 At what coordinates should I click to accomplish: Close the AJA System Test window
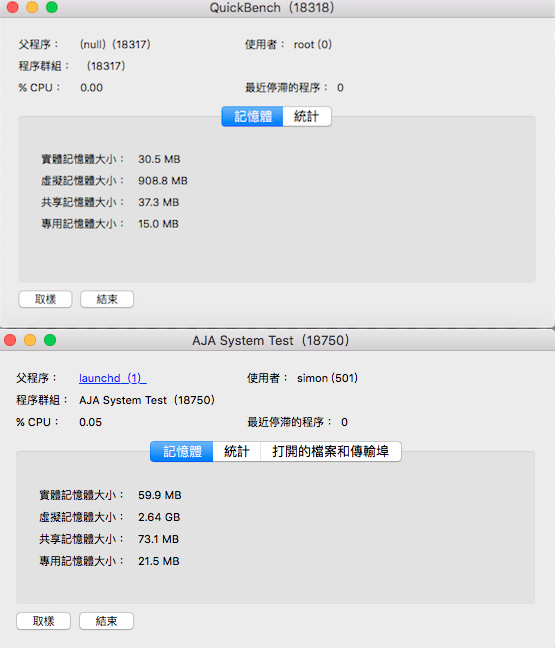[10, 340]
